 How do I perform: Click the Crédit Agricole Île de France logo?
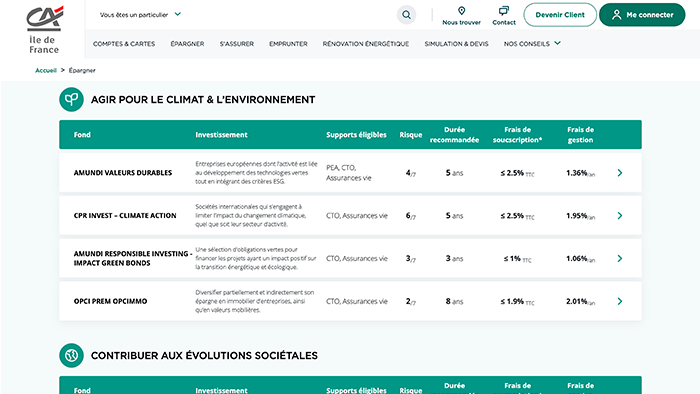(44, 29)
